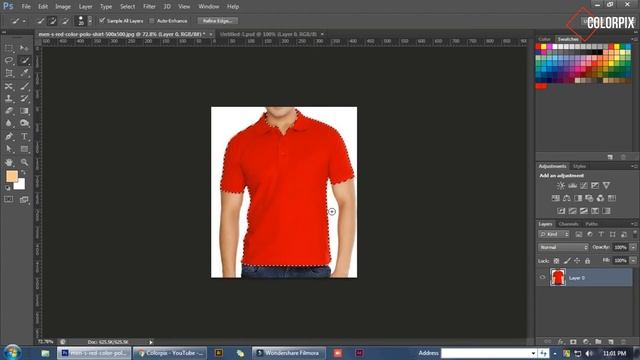
Task: Swap foreground and background colors
Action: pyautogui.click(x=23, y=173)
